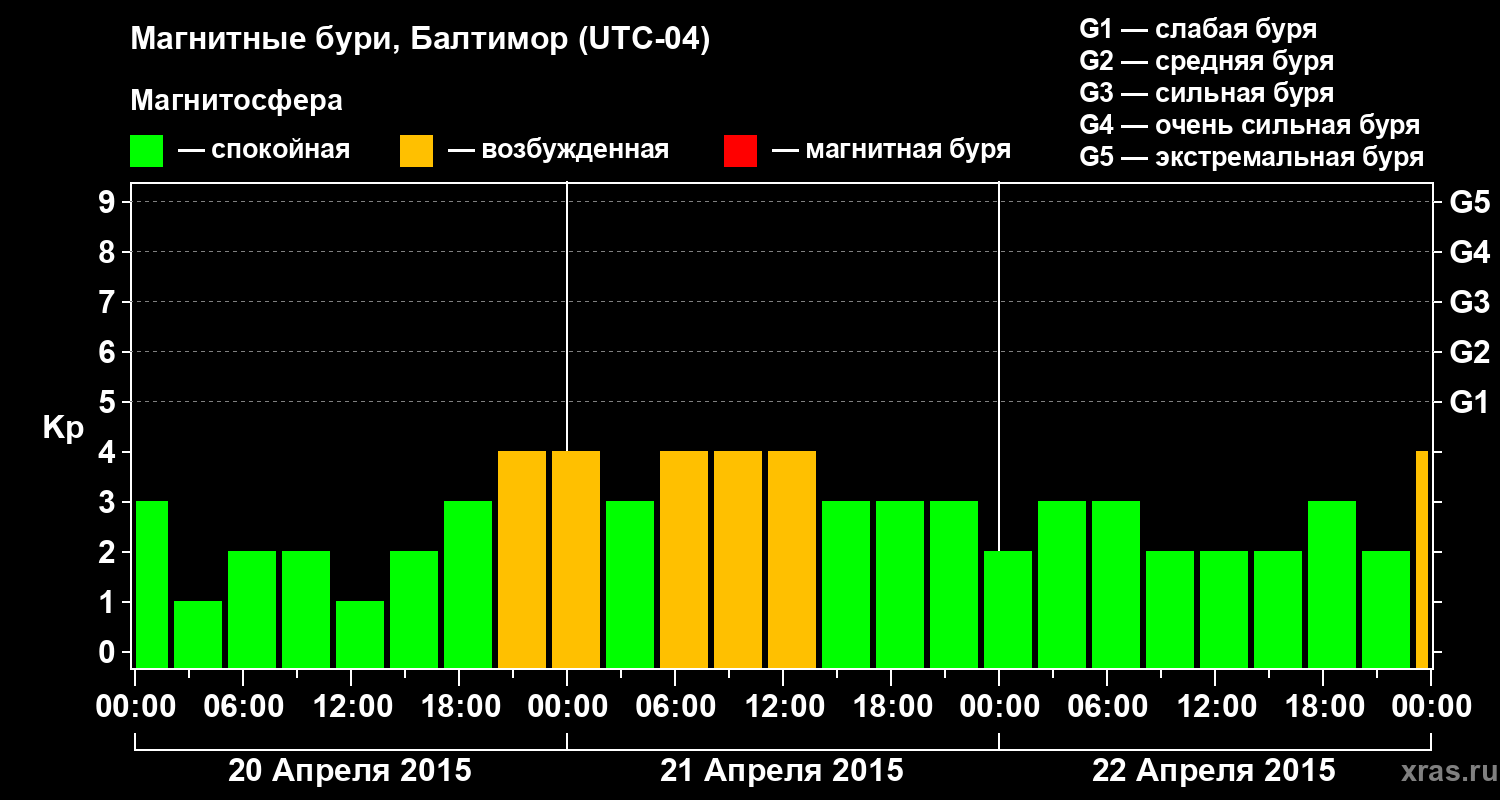1500x800 pixels.
Task: Click the 'Магнитосфера' heading
Action: coord(236,101)
